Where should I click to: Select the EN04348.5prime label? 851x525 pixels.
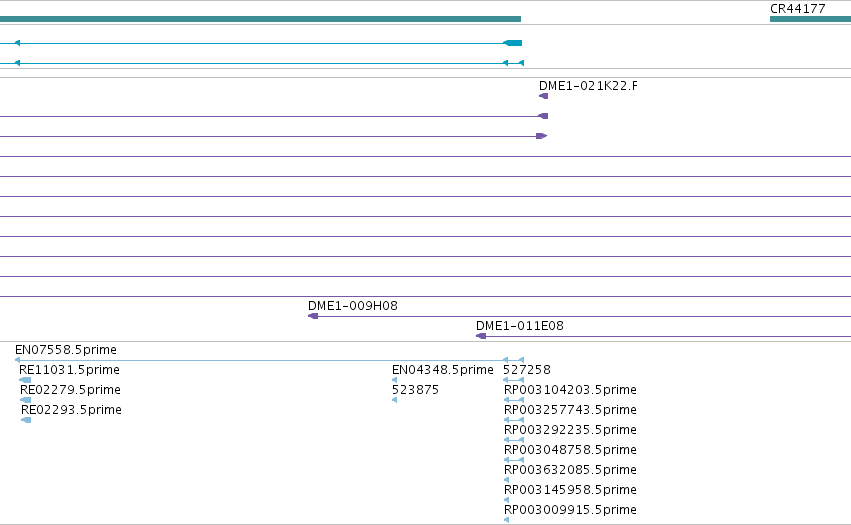[x=443, y=370]
